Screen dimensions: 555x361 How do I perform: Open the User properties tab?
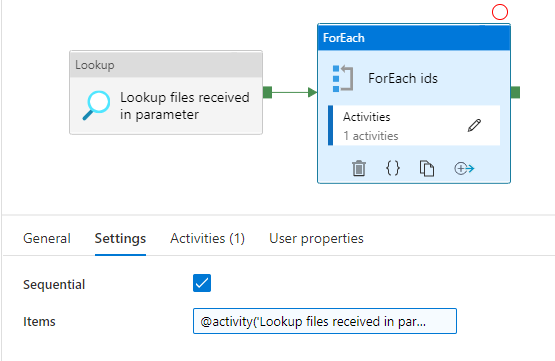pyautogui.click(x=316, y=238)
